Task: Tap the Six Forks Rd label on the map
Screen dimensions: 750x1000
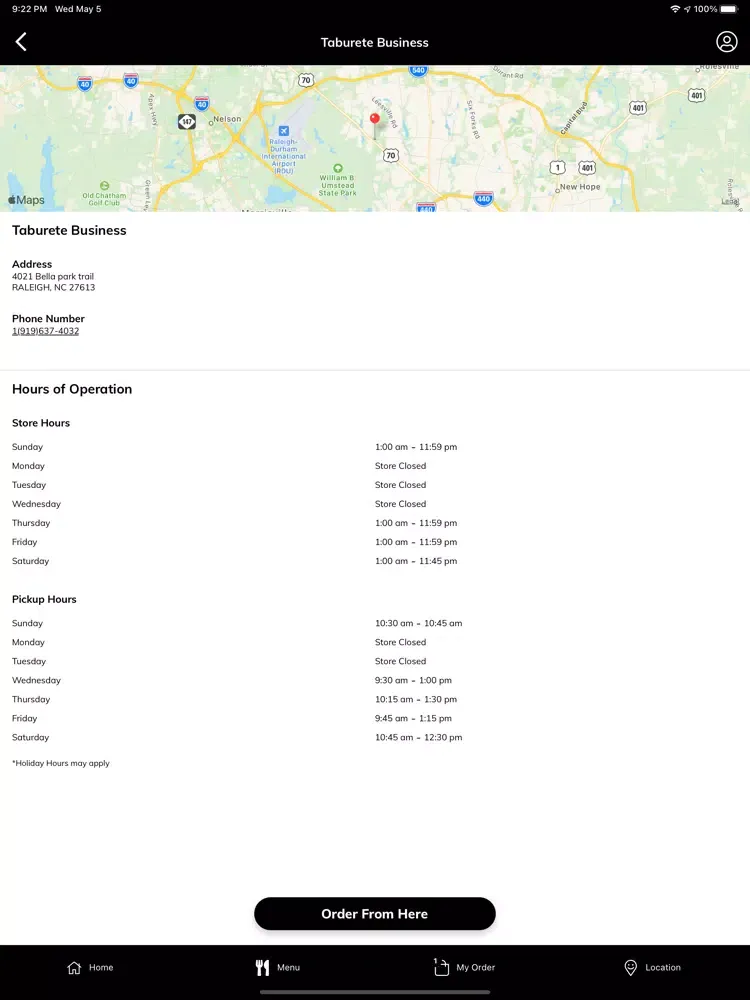Action: 473,119
